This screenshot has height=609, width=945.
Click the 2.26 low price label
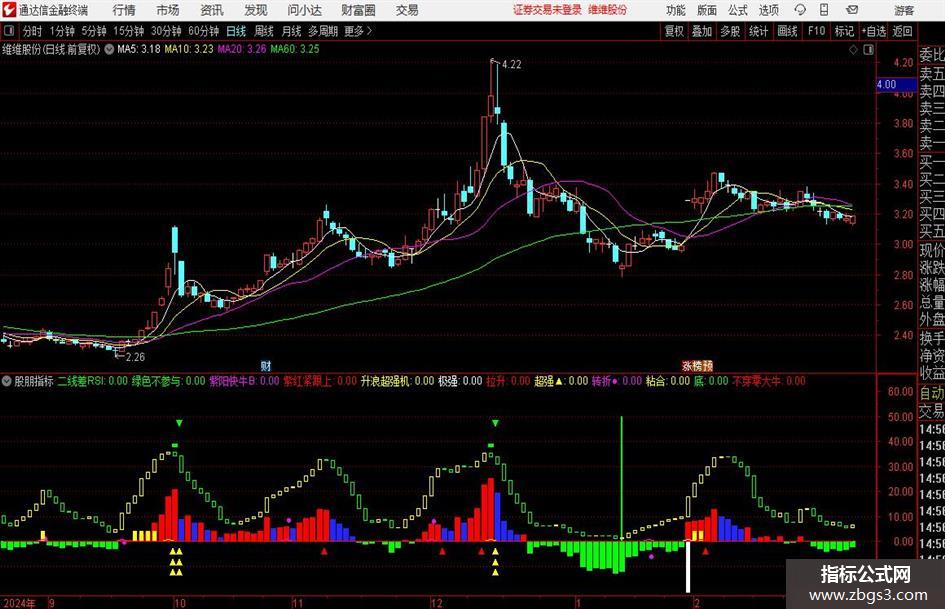[135, 357]
